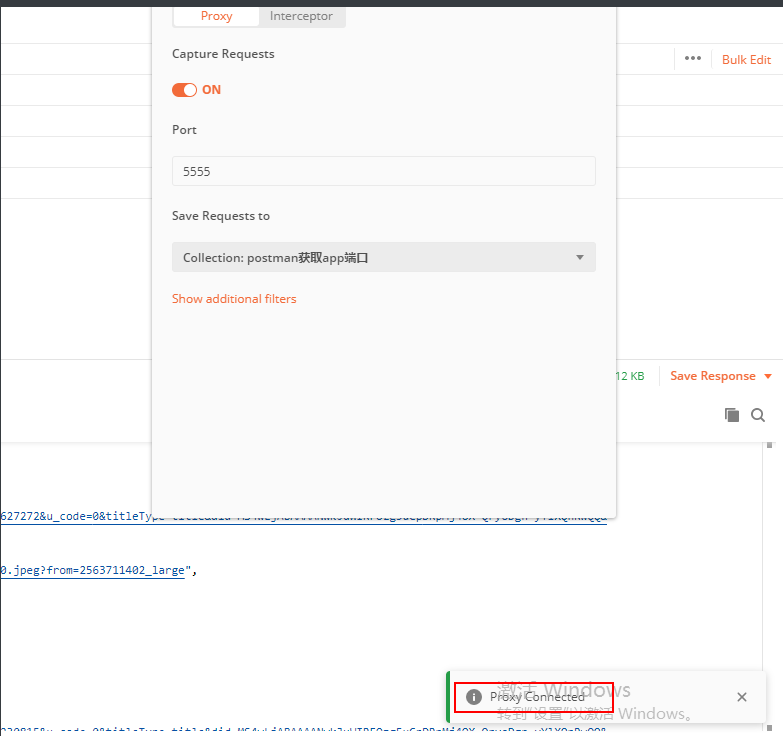This screenshot has width=783, height=736.
Task: Copy the response body with copy icon
Action: coord(732,415)
